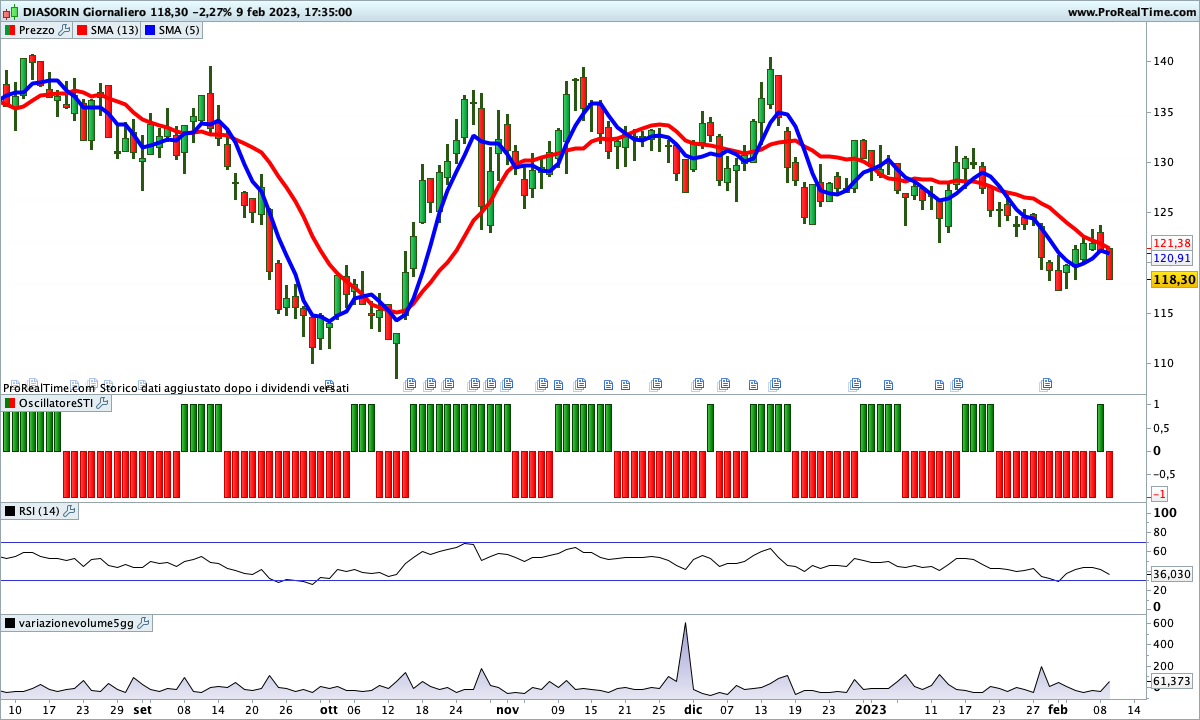
Task: Click the blue SMA (5) color swatch
Action: pos(150,30)
